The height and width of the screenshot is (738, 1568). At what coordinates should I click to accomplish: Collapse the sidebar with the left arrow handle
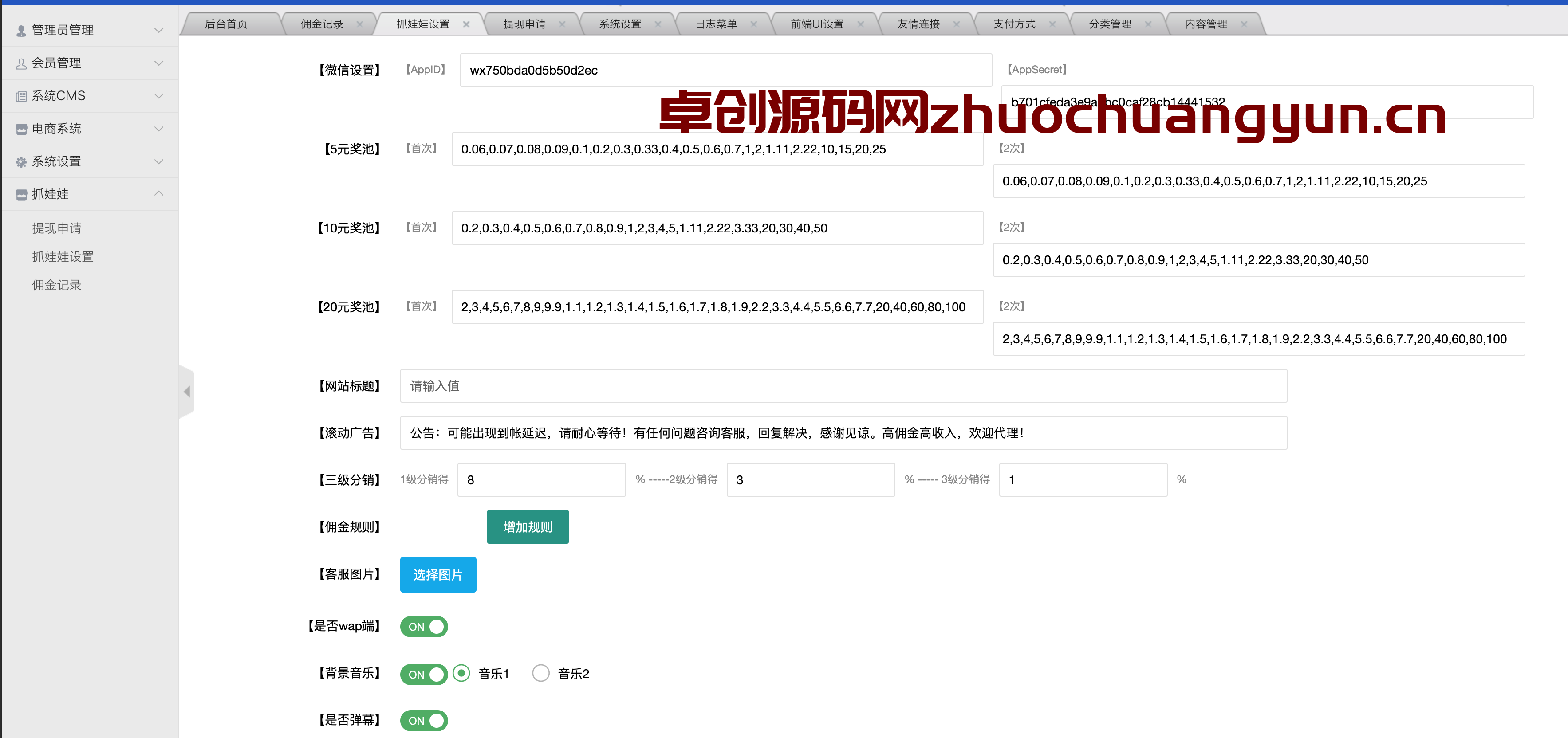pos(188,392)
